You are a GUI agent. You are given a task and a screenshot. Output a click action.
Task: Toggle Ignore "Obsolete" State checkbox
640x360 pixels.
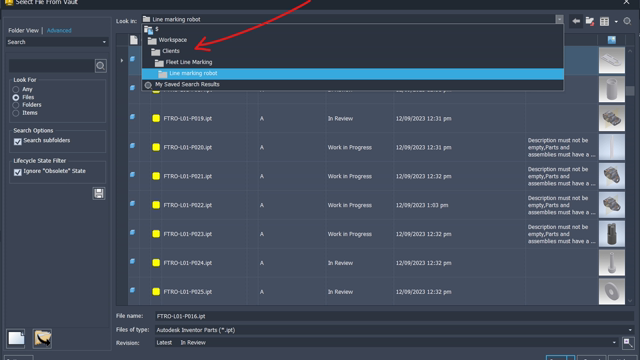coord(18,172)
